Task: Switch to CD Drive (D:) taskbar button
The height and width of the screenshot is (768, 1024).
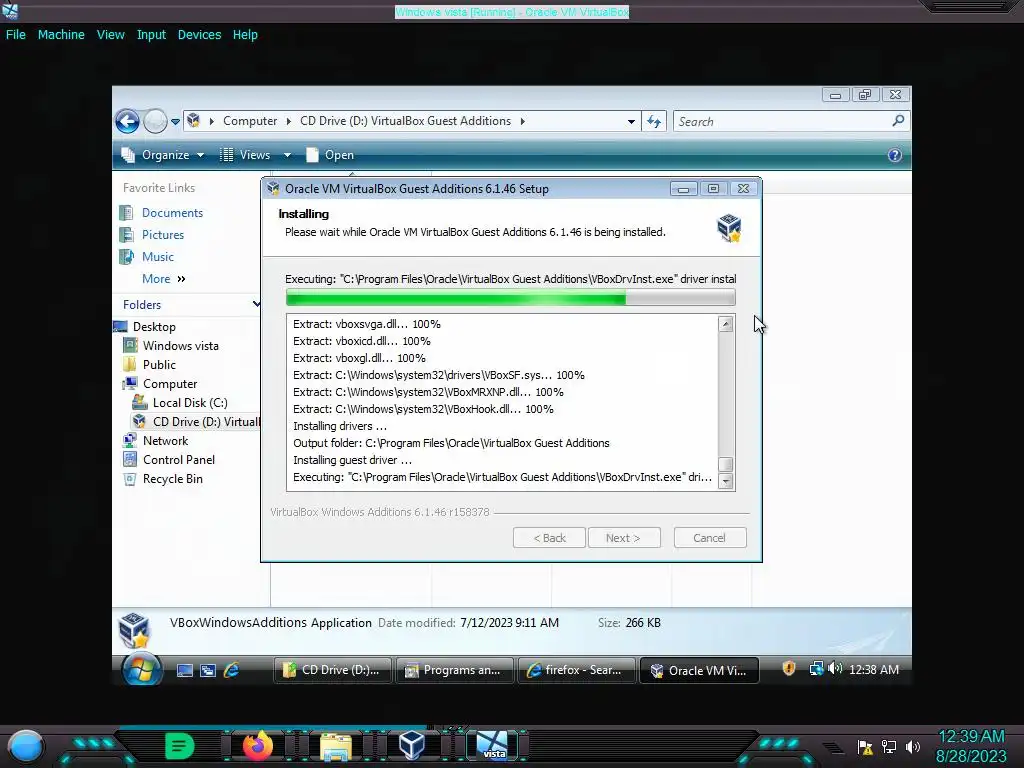Action: coord(332,670)
